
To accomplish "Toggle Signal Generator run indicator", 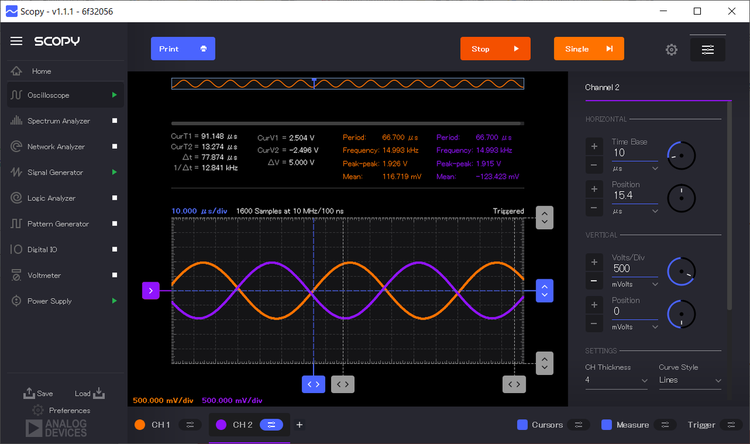I will [114, 172].
